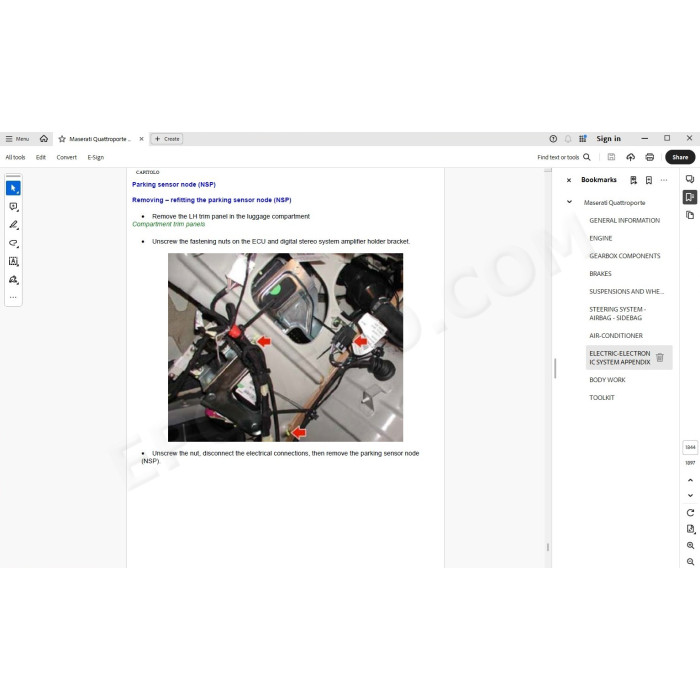
Task: Click the add new bookmark icon
Action: click(x=649, y=180)
